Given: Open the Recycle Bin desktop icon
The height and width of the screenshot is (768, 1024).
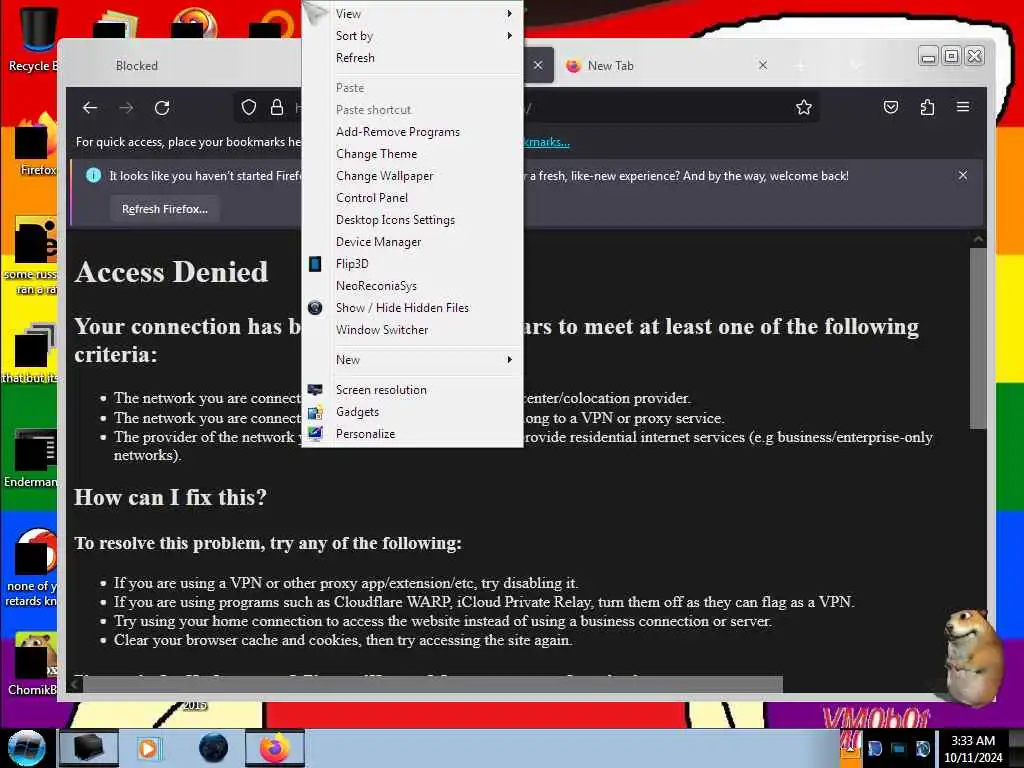Looking at the screenshot, I should (33, 38).
